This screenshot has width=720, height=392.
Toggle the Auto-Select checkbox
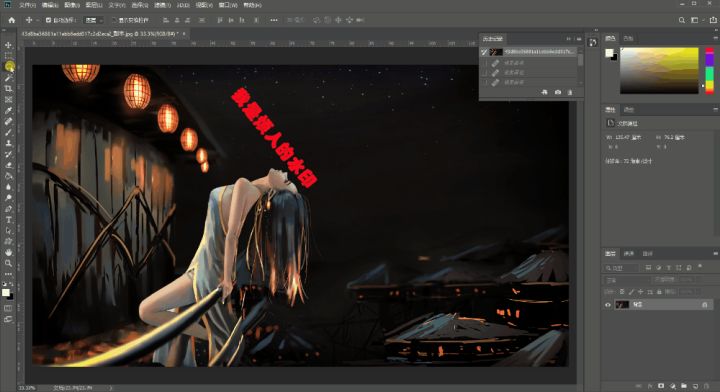49,20
